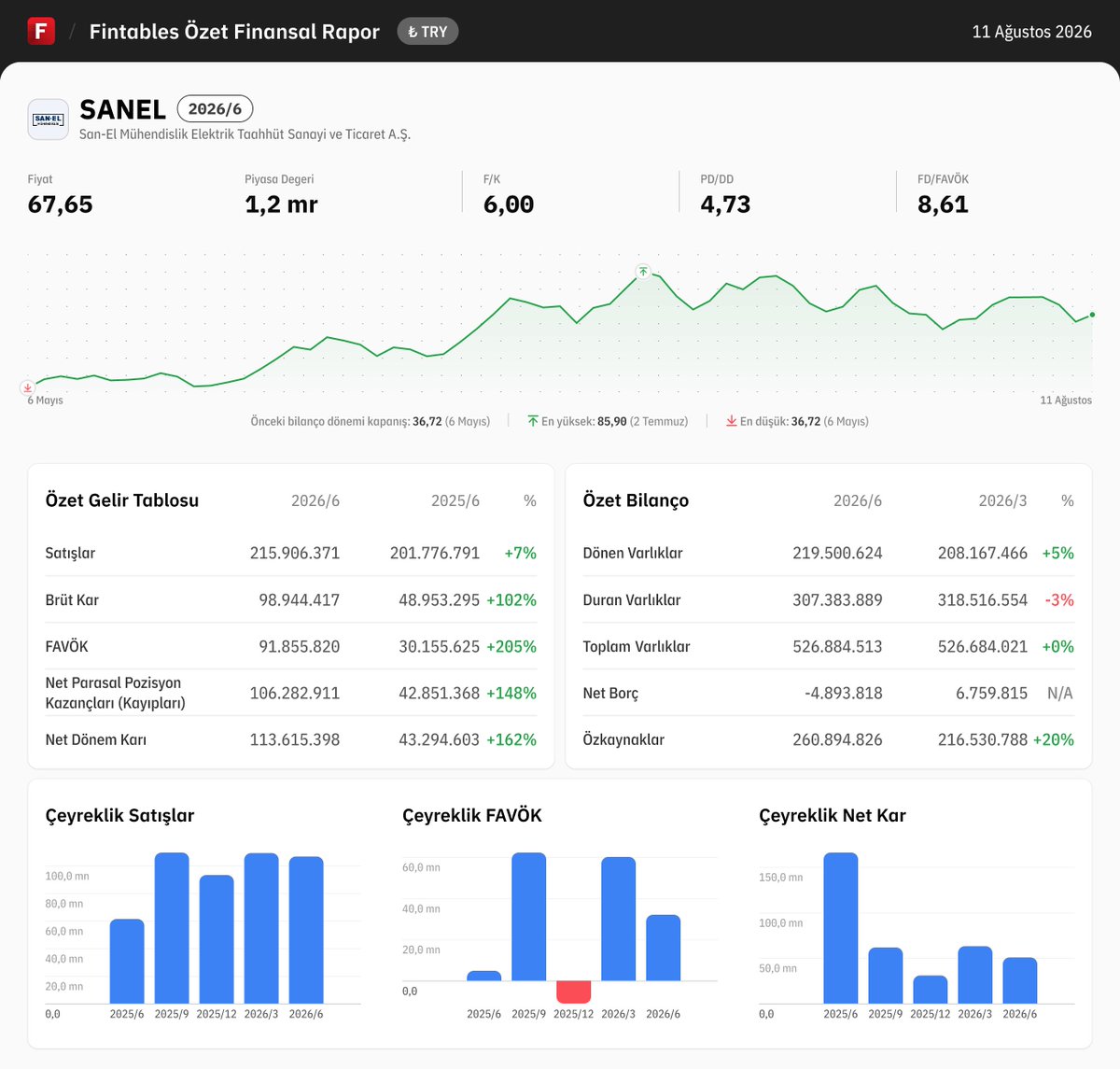Click the SANEL ticker heading

[x=123, y=109]
